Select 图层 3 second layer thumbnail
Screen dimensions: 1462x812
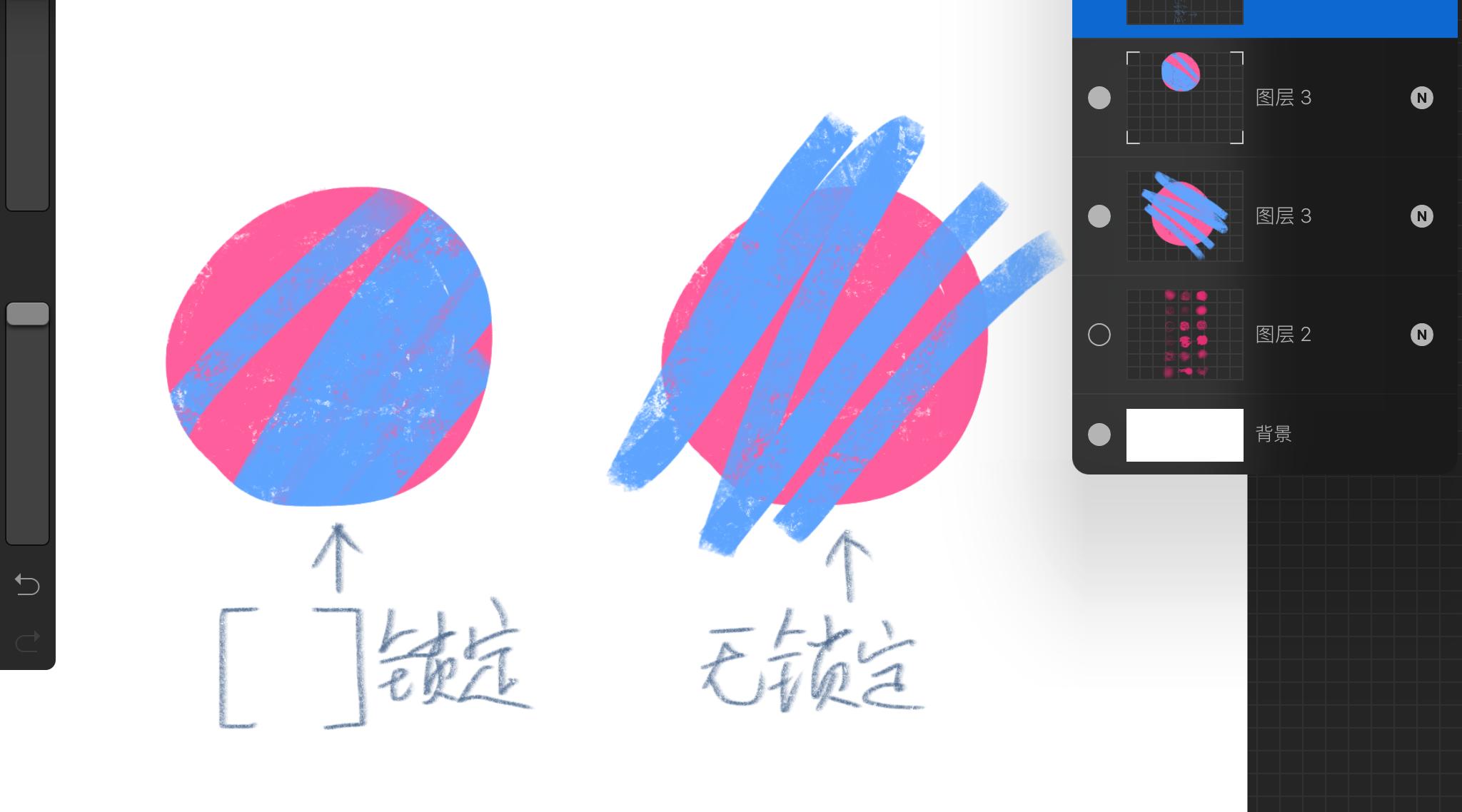1185,215
